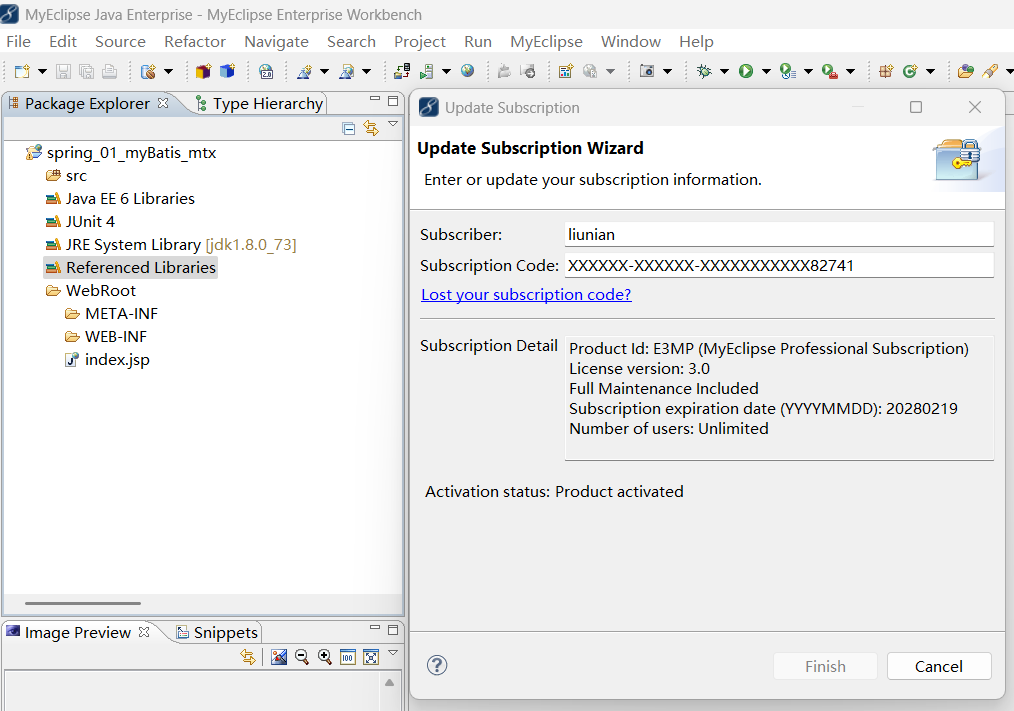Image resolution: width=1014 pixels, height=711 pixels.
Task: Click the run/stop server toolbar icon
Action: tap(426, 71)
